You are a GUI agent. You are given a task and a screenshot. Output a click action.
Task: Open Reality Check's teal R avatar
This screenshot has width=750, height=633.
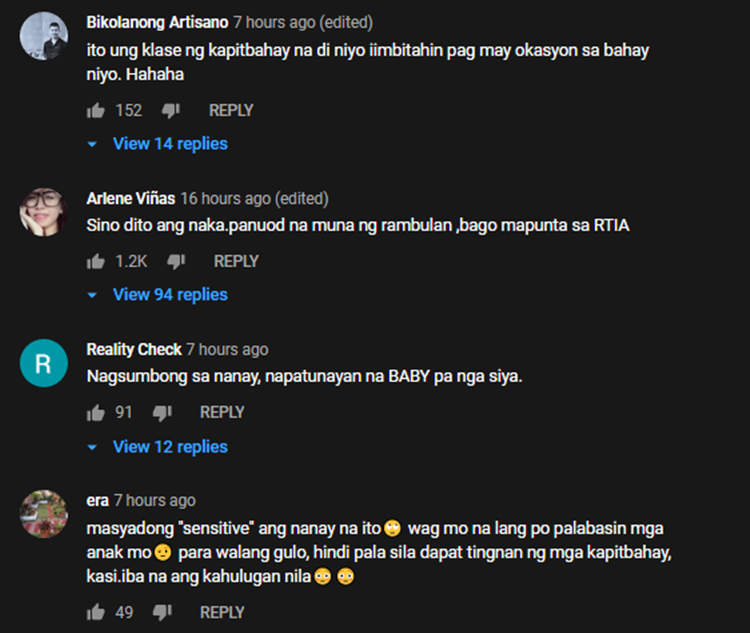click(x=44, y=363)
